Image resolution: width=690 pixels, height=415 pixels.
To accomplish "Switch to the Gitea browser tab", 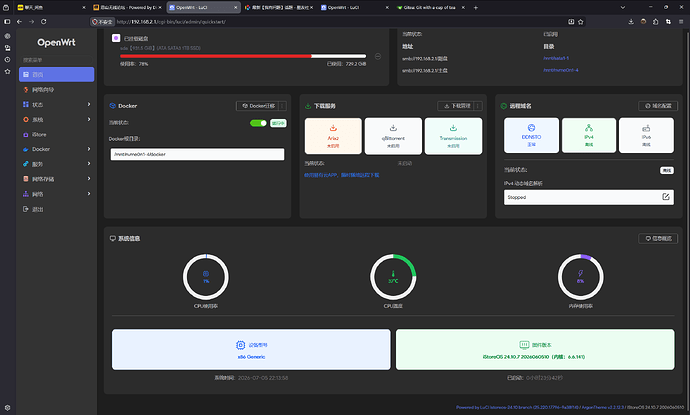I will (429, 7).
